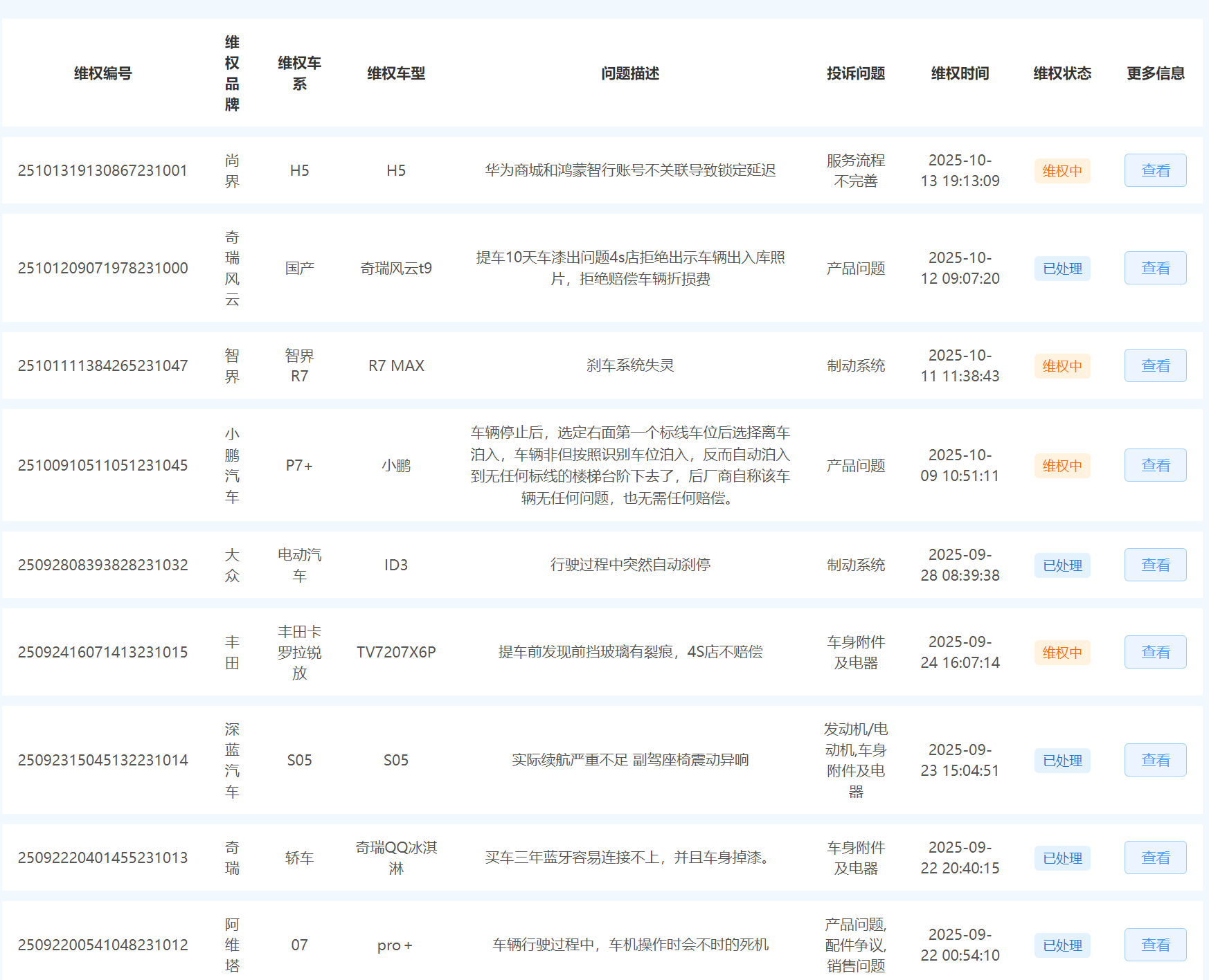The height and width of the screenshot is (980, 1209).
Task: View details of the 刹车系统失灵 complaint
Action: pos(1155,365)
